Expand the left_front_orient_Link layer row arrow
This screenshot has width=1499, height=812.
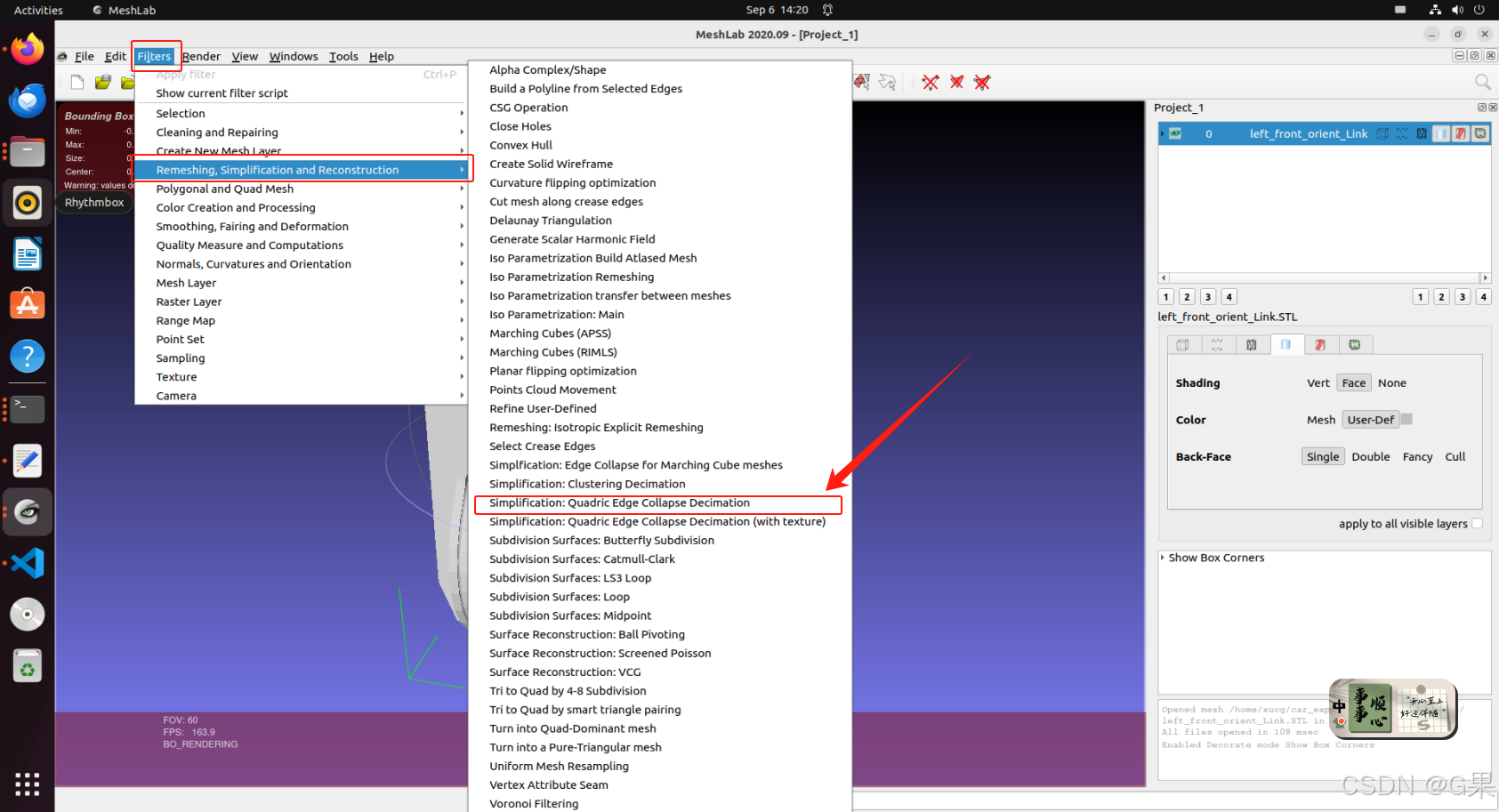click(x=1163, y=133)
